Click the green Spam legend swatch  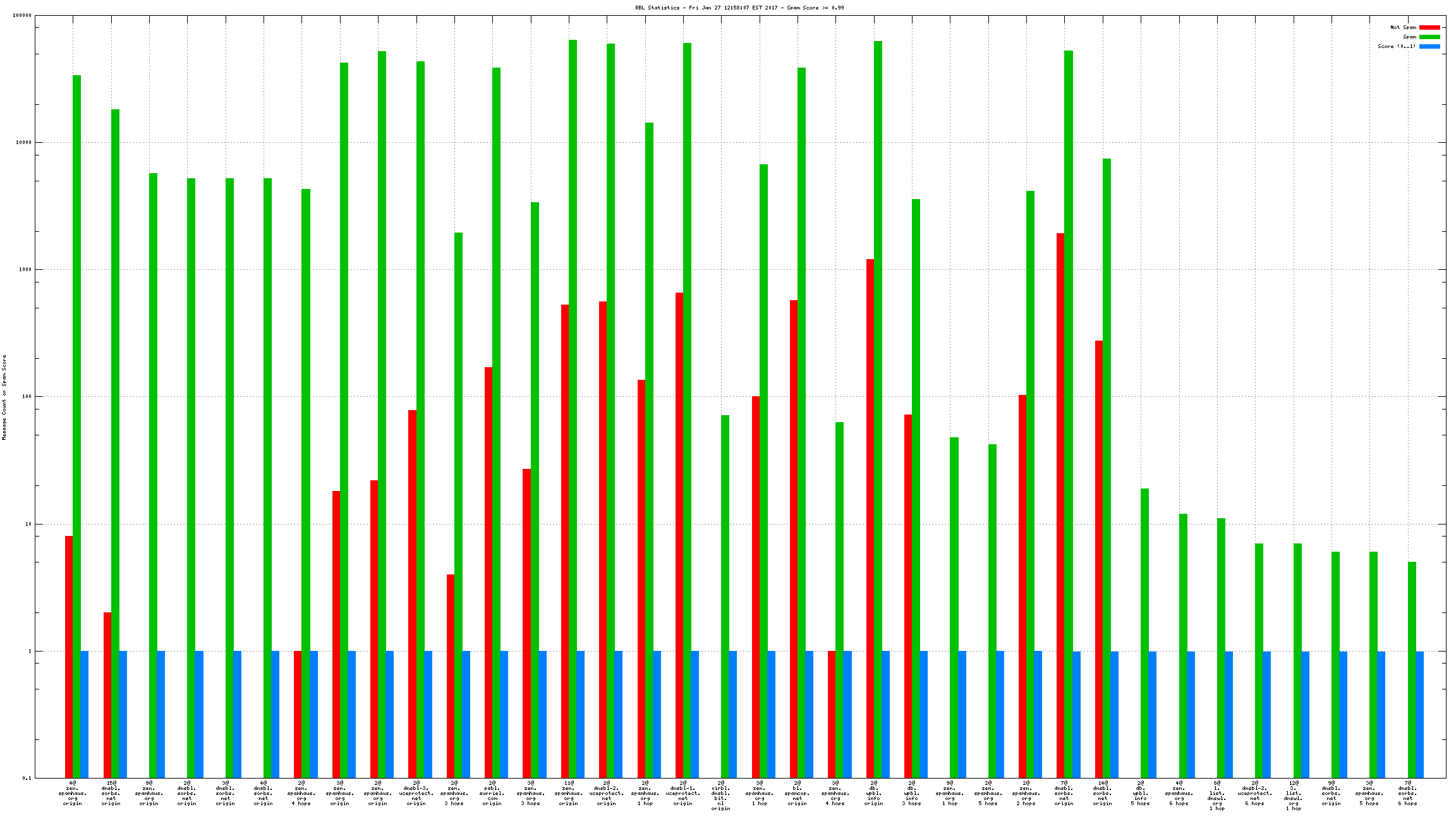(x=1429, y=37)
